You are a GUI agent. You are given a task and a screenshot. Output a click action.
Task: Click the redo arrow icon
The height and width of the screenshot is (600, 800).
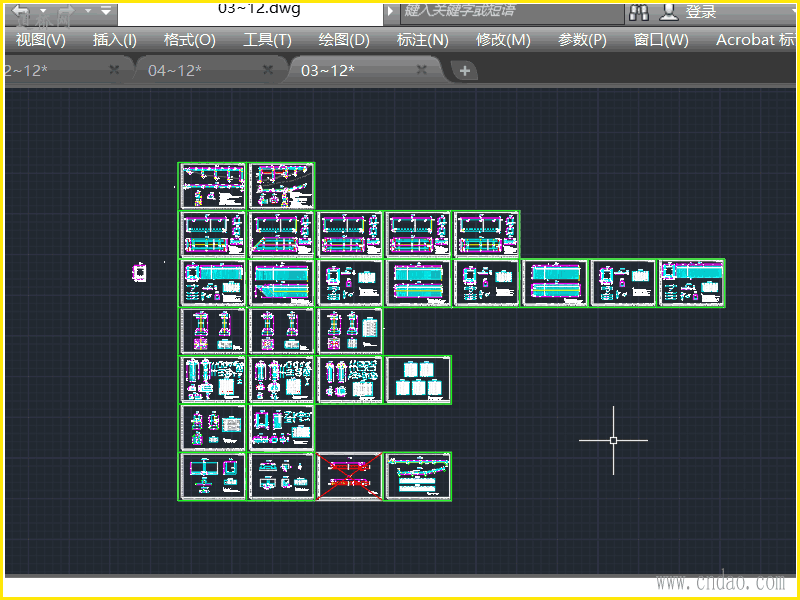(x=66, y=11)
